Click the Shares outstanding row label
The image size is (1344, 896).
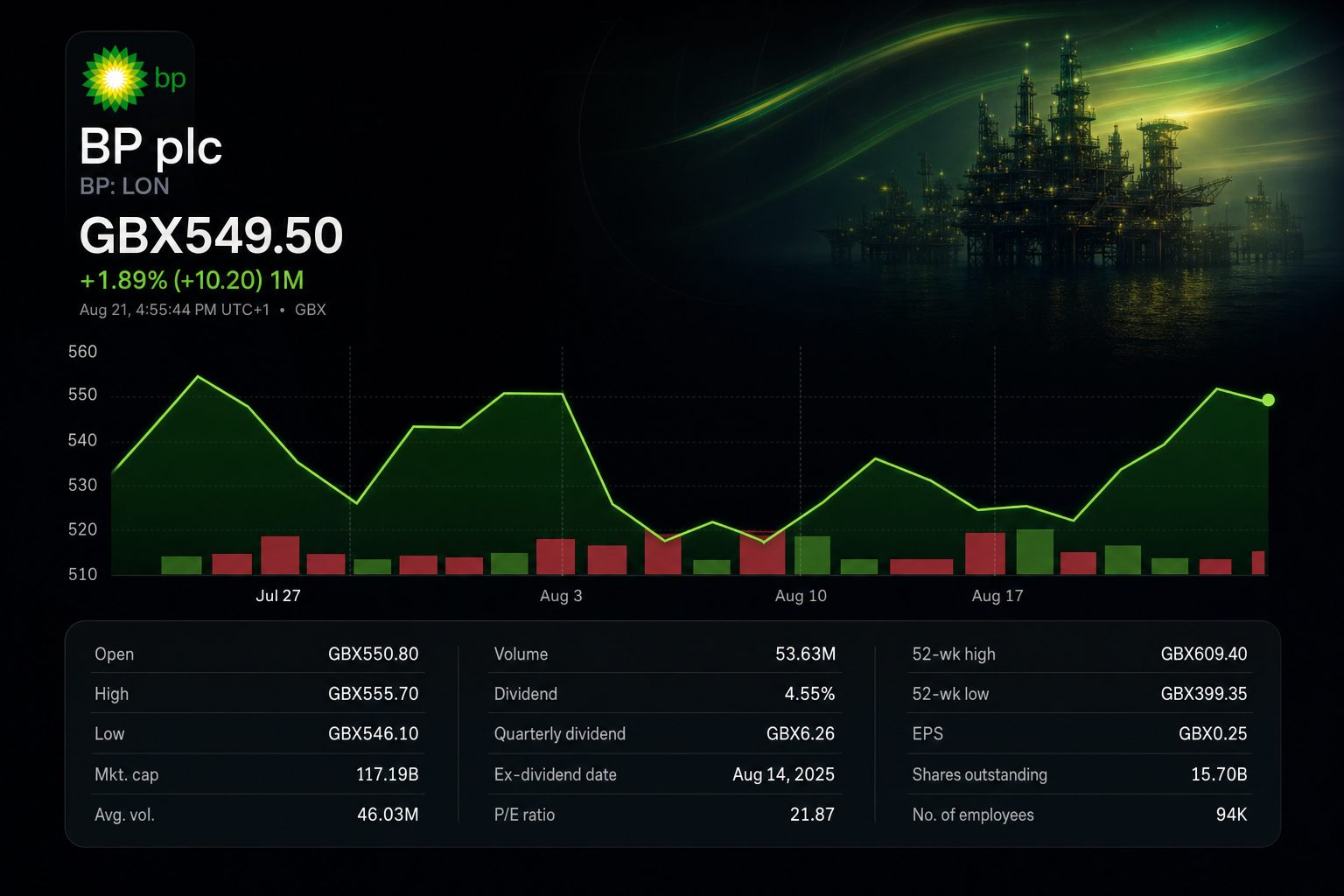click(979, 774)
